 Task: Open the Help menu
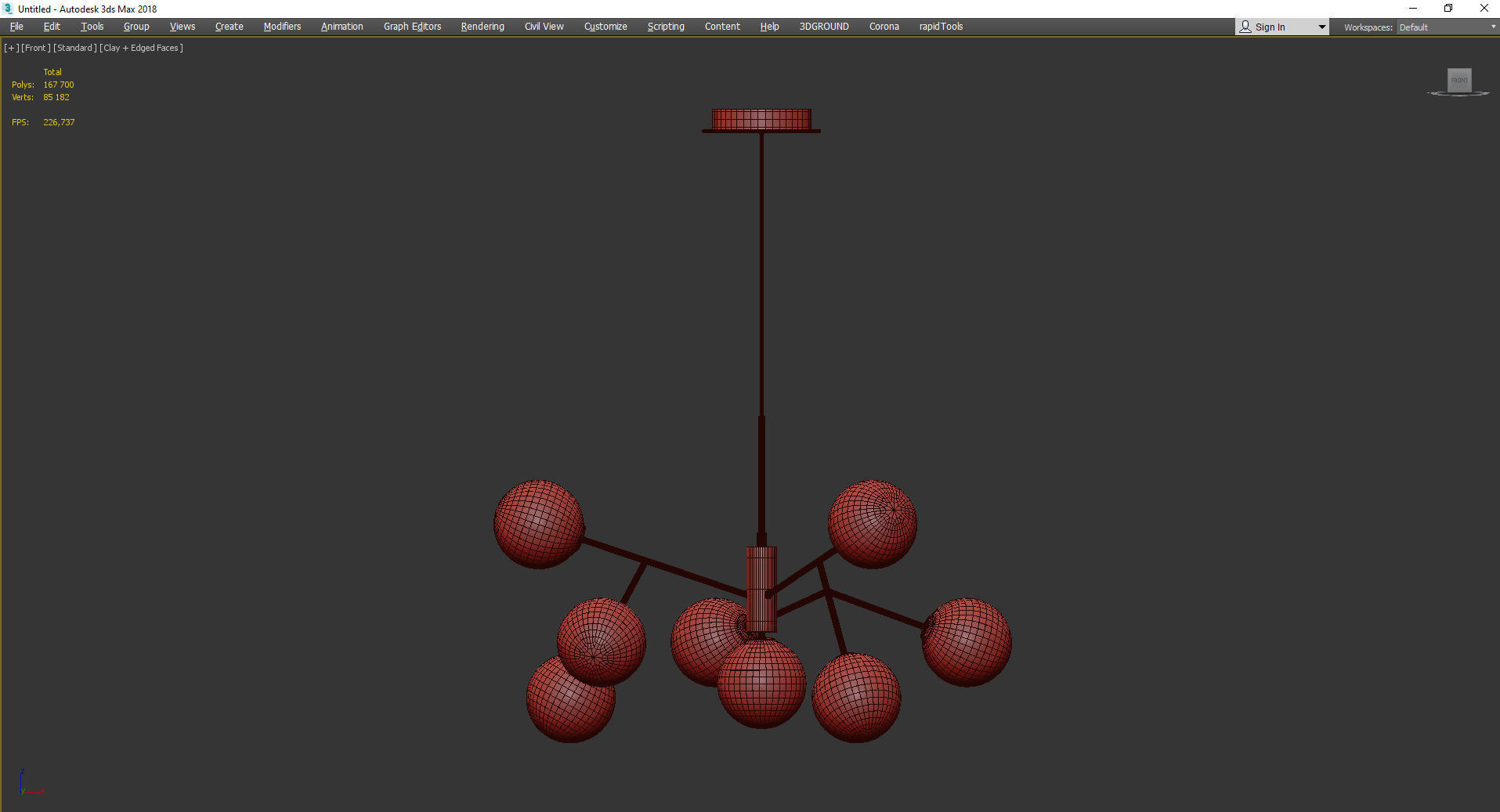pos(769,27)
